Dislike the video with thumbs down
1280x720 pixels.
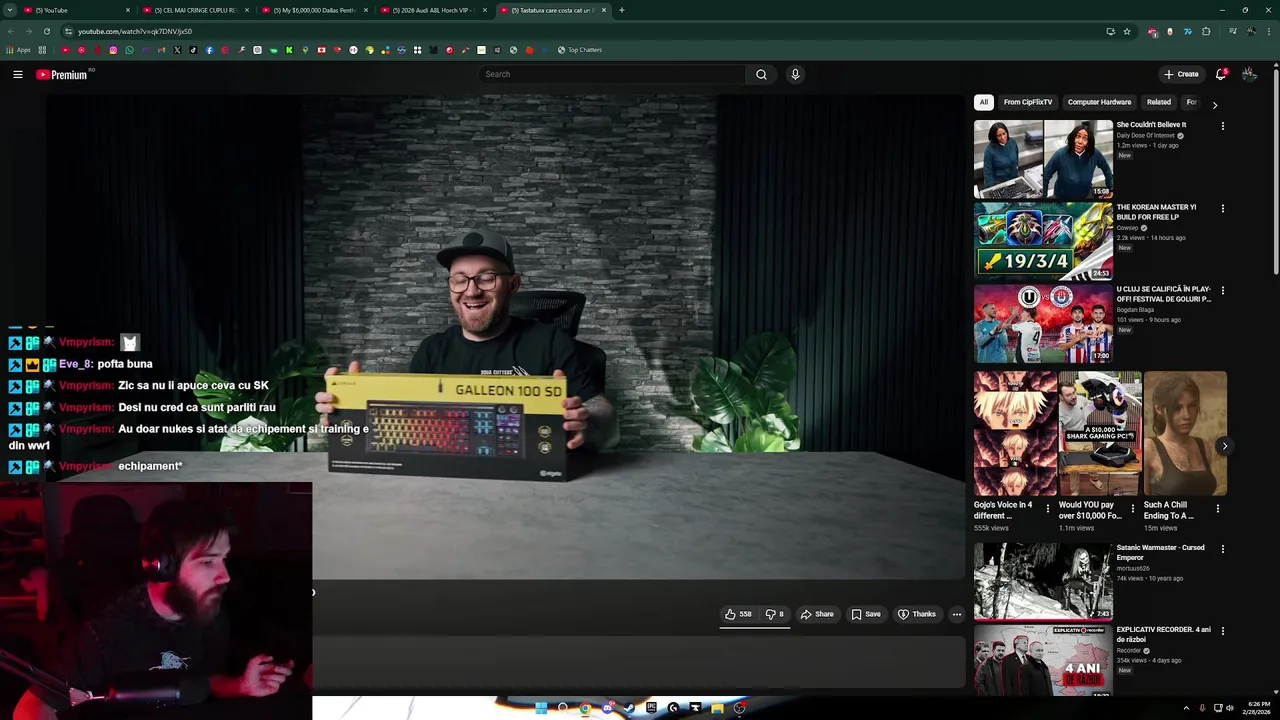pyautogui.click(x=774, y=614)
